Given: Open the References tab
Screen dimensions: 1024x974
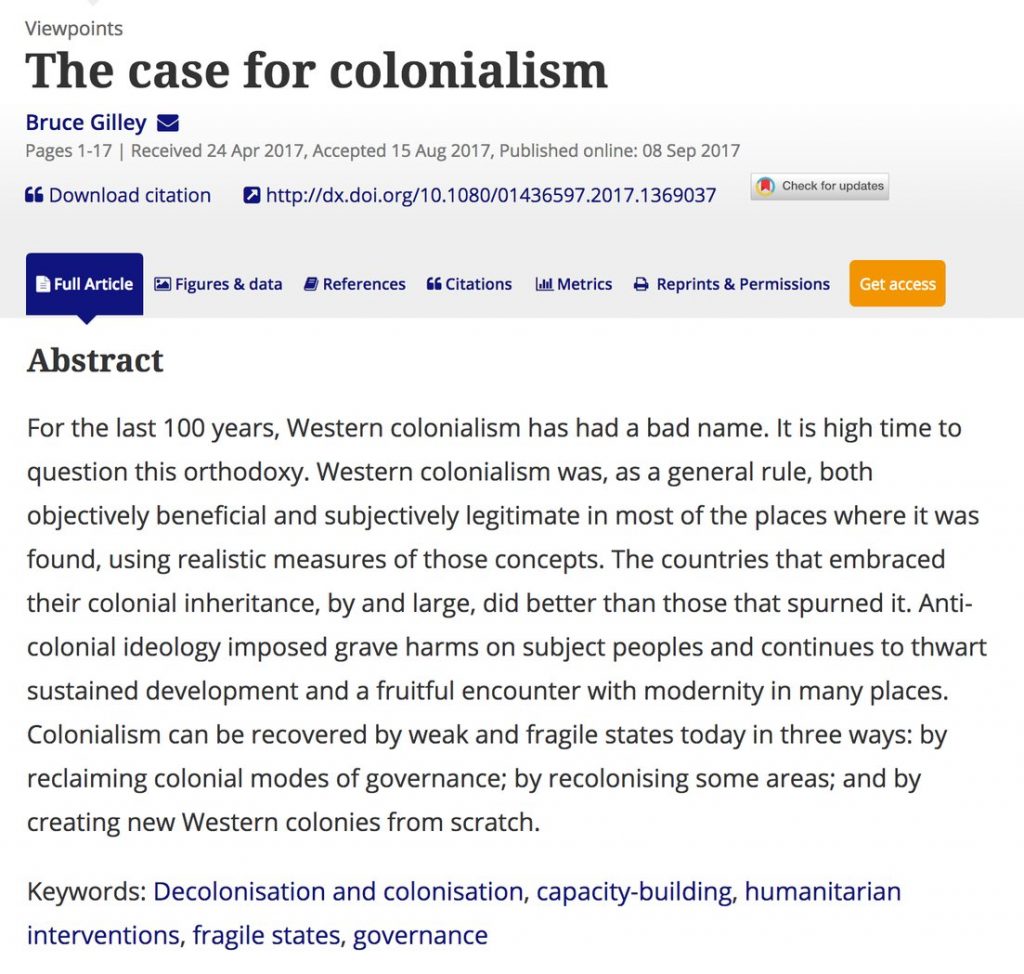Looking at the screenshot, I should point(355,284).
